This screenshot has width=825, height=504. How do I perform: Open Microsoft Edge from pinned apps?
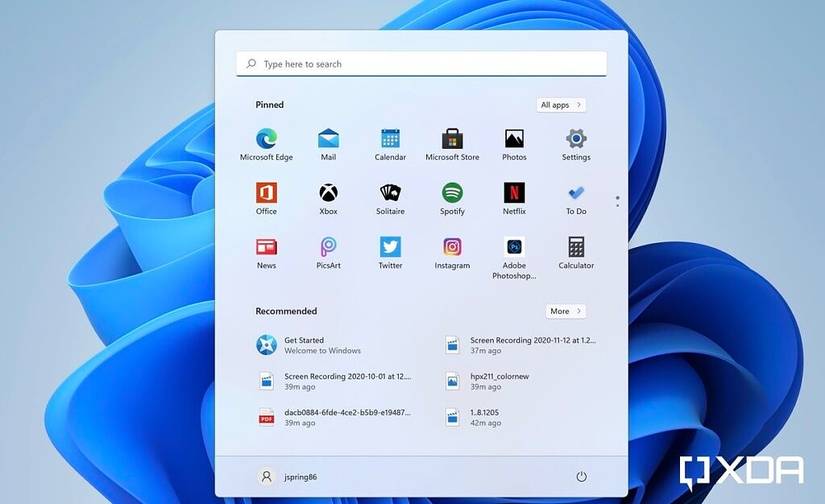266,145
